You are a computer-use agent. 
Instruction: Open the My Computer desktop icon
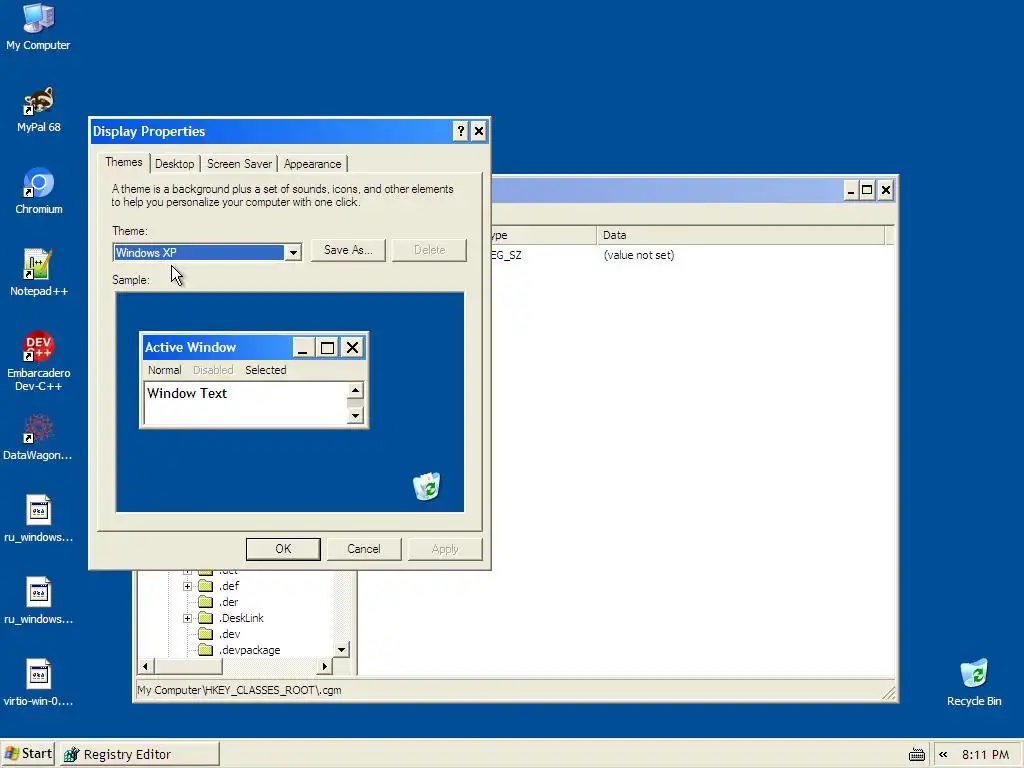pos(38,27)
